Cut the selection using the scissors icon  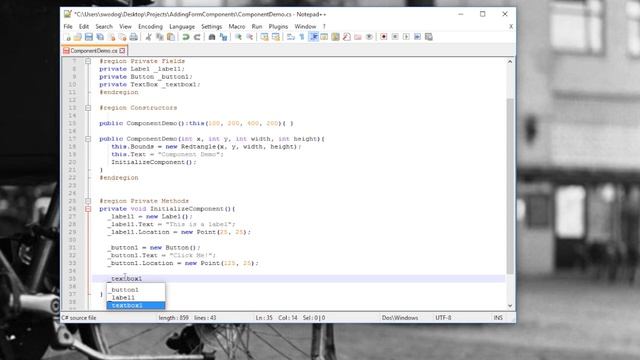point(149,37)
